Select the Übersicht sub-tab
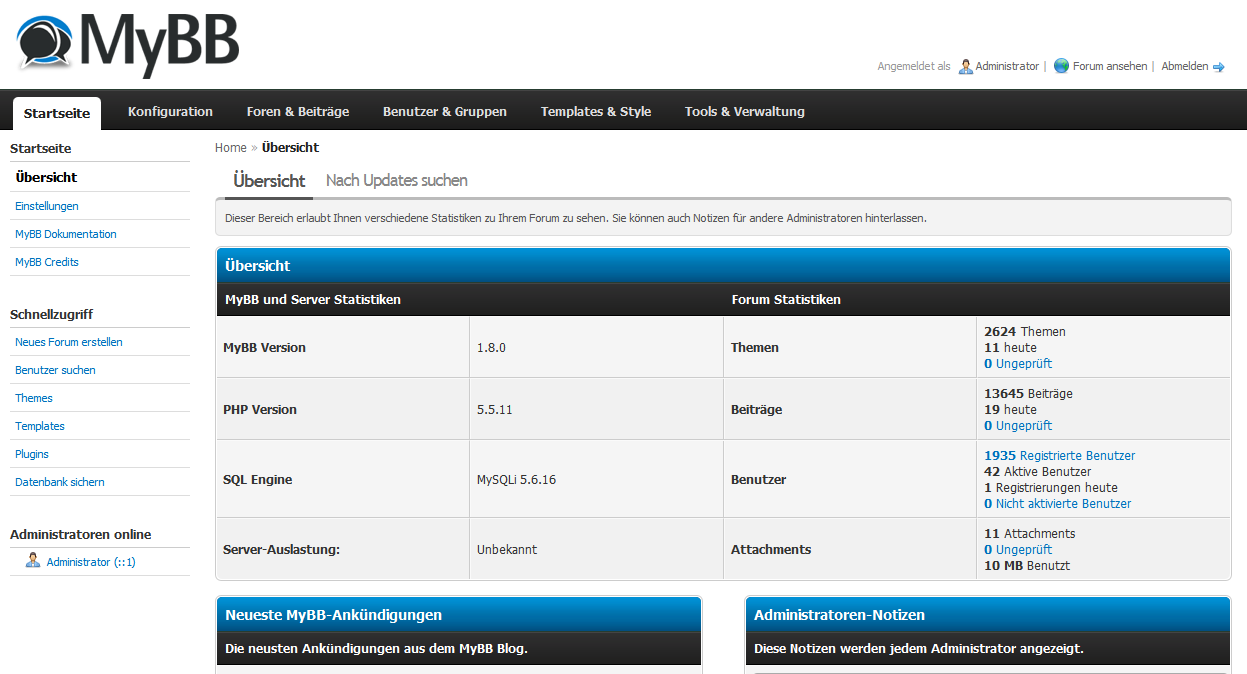Screen dimensions: 1247x674 [x=269, y=181]
